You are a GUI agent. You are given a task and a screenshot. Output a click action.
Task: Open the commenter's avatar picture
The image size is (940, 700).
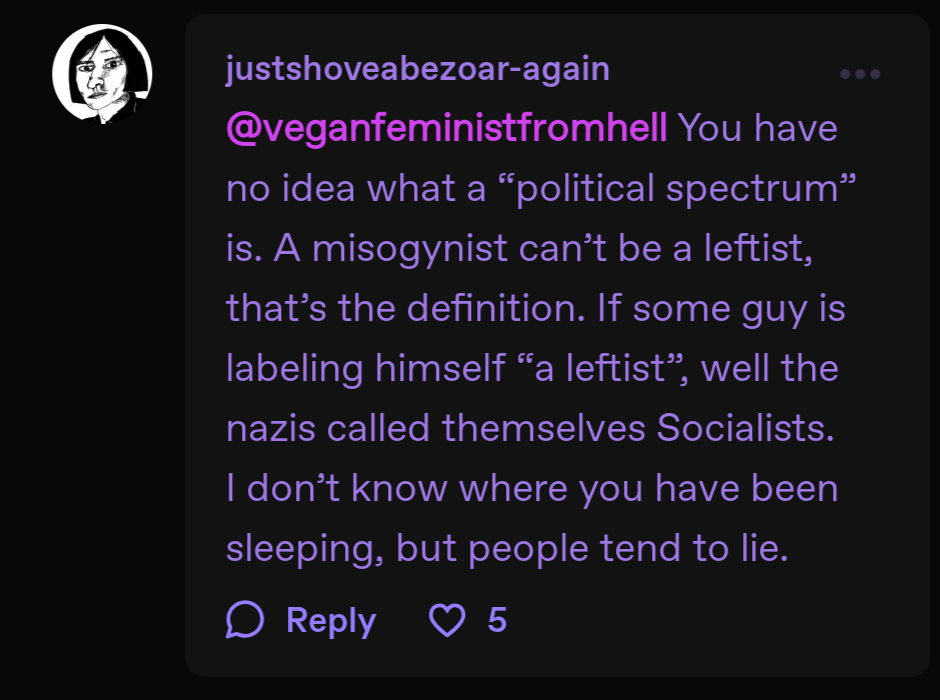pyautogui.click(x=102, y=74)
